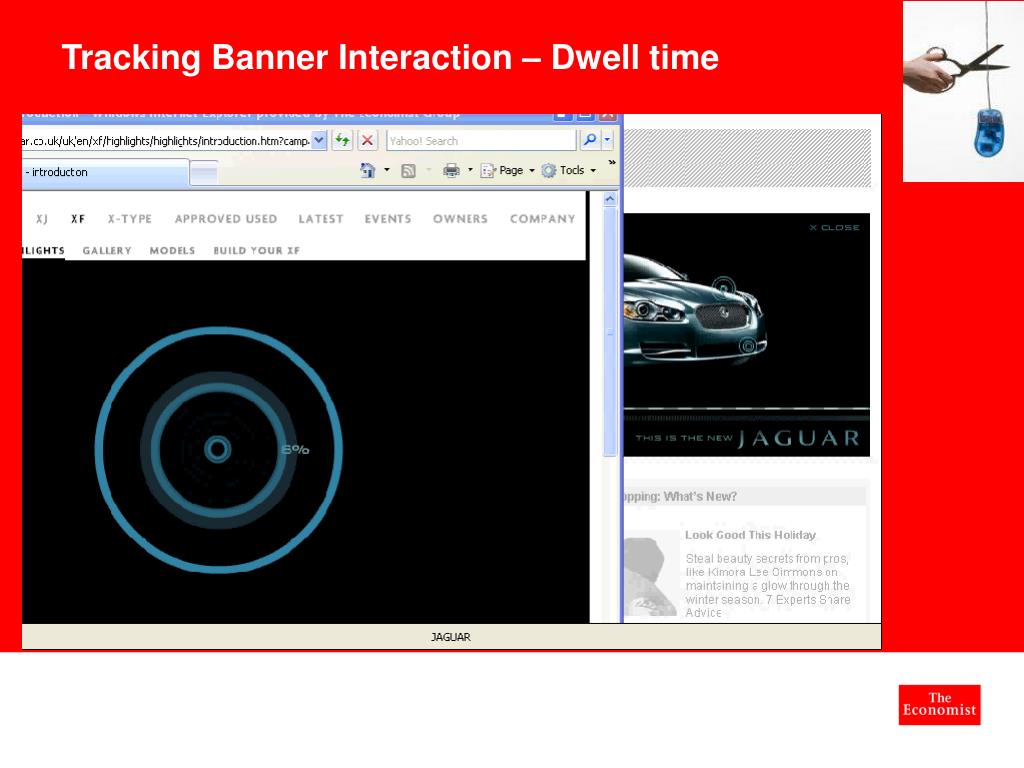This screenshot has width=1024, height=768.
Task: Click the JAGUAR status bar label
Action: point(451,637)
